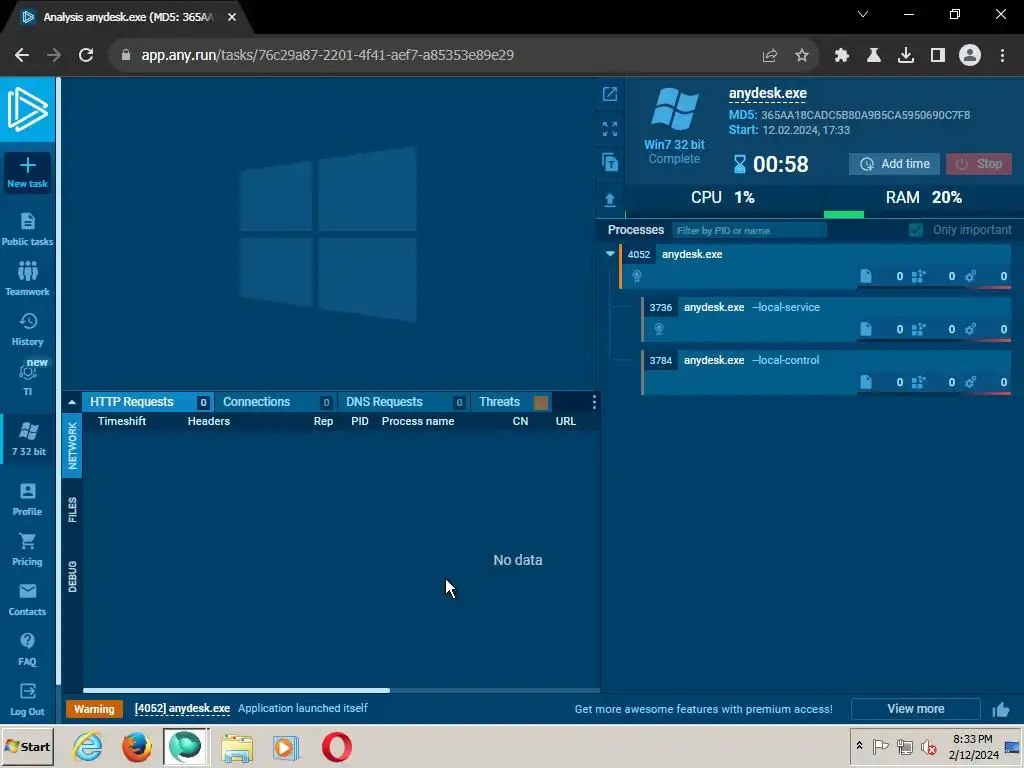1024x768 pixels.
Task: Open New task in sidebar
Action: tap(27, 172)
